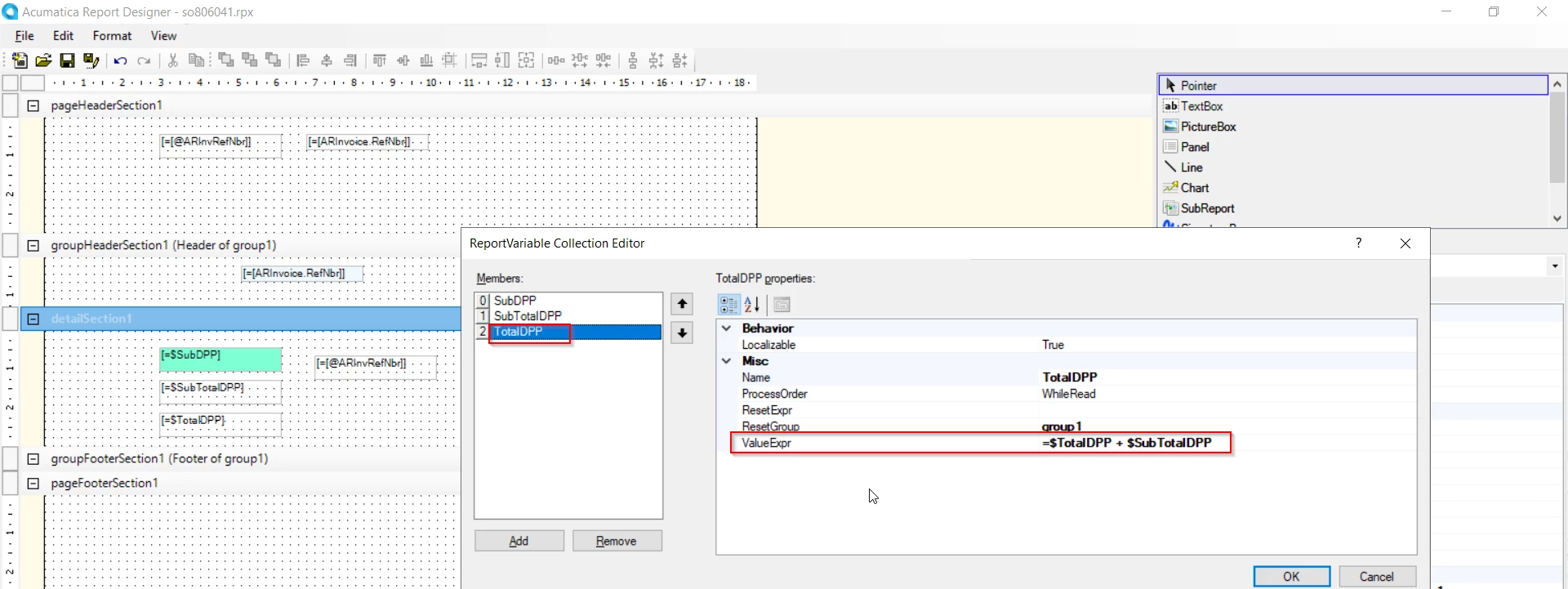Open the File menu
The width and height of the screenshot is (1568, 589).
[24, 36]
